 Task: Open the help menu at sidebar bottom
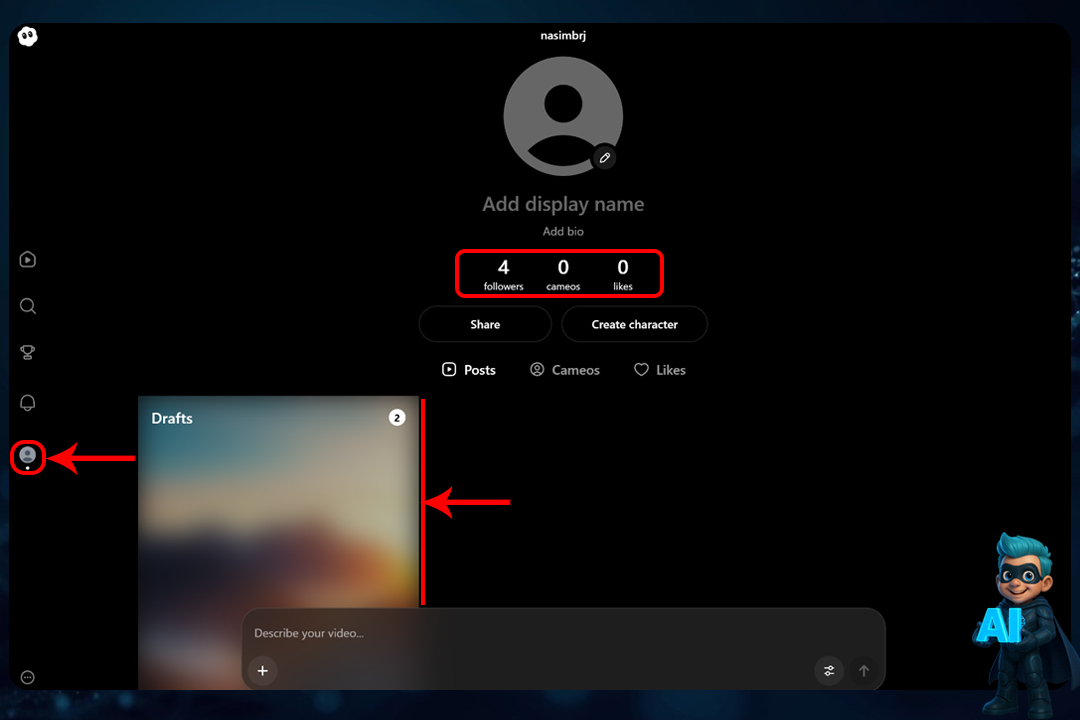(27, 677)
